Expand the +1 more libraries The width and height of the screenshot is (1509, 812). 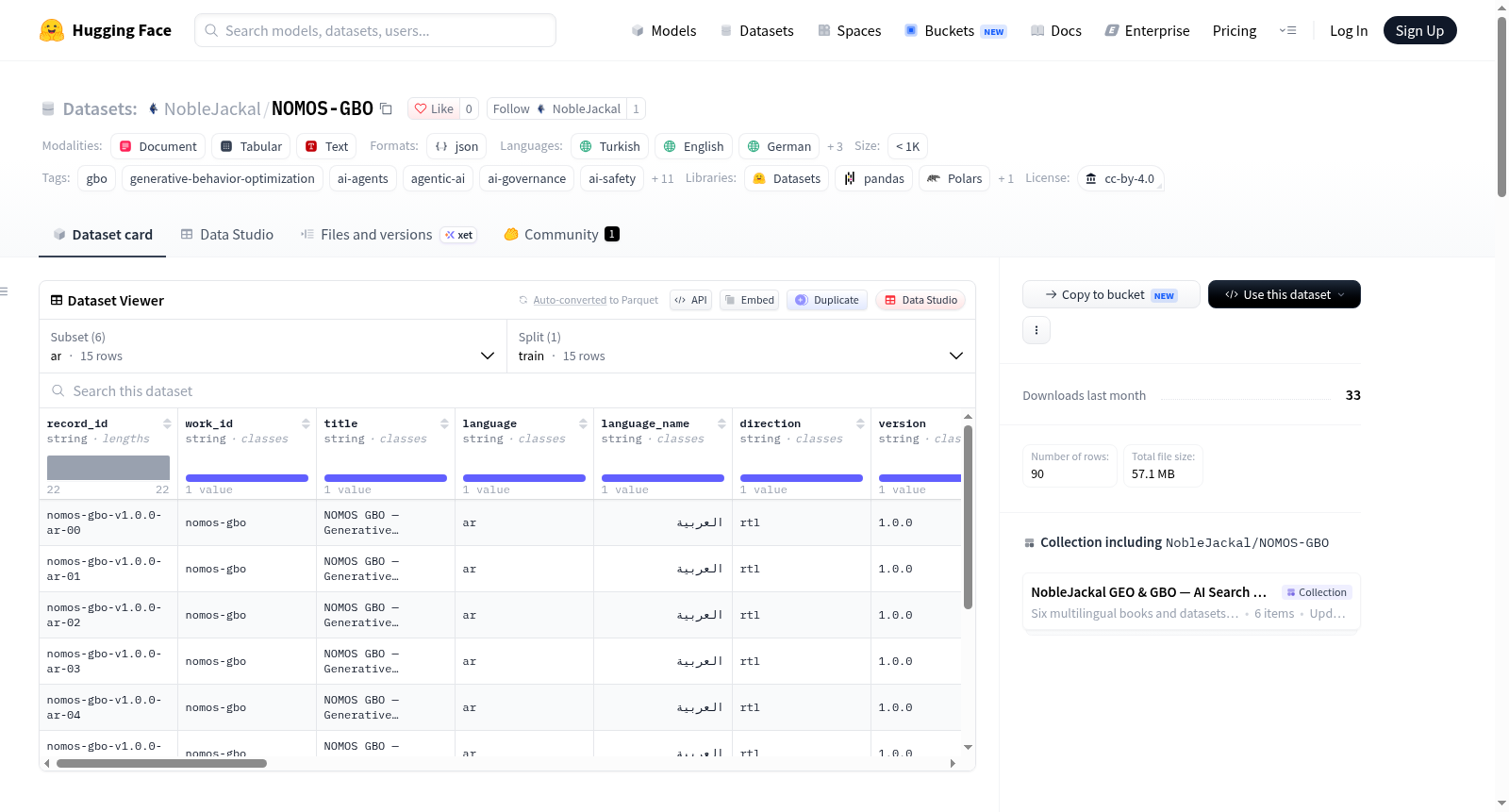(x=1005, y=178)
